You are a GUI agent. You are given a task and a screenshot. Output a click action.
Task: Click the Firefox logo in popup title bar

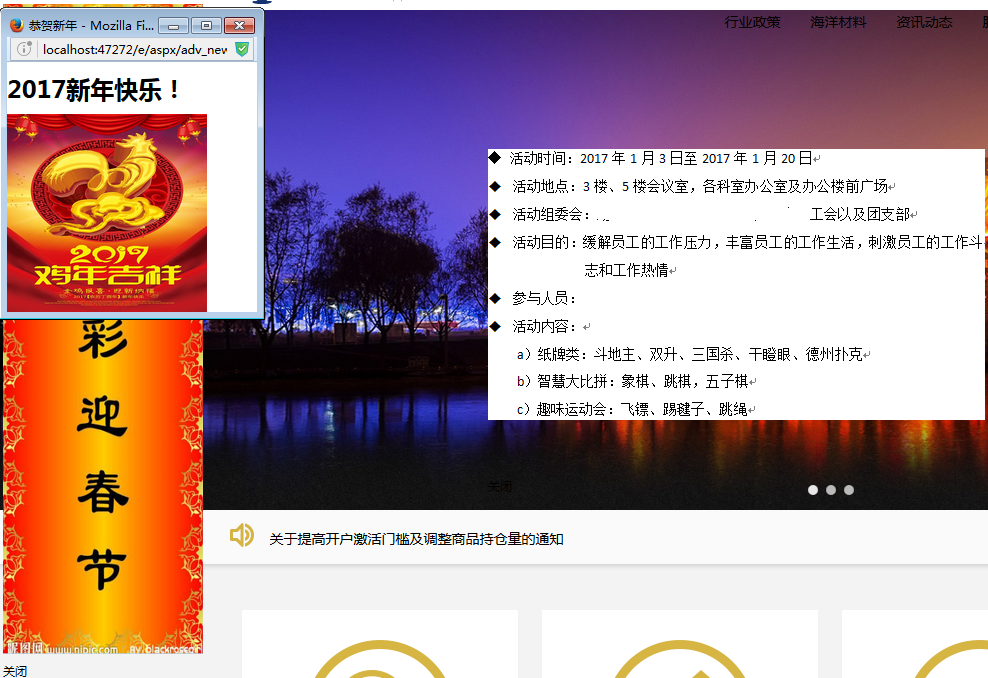(16, 26)
